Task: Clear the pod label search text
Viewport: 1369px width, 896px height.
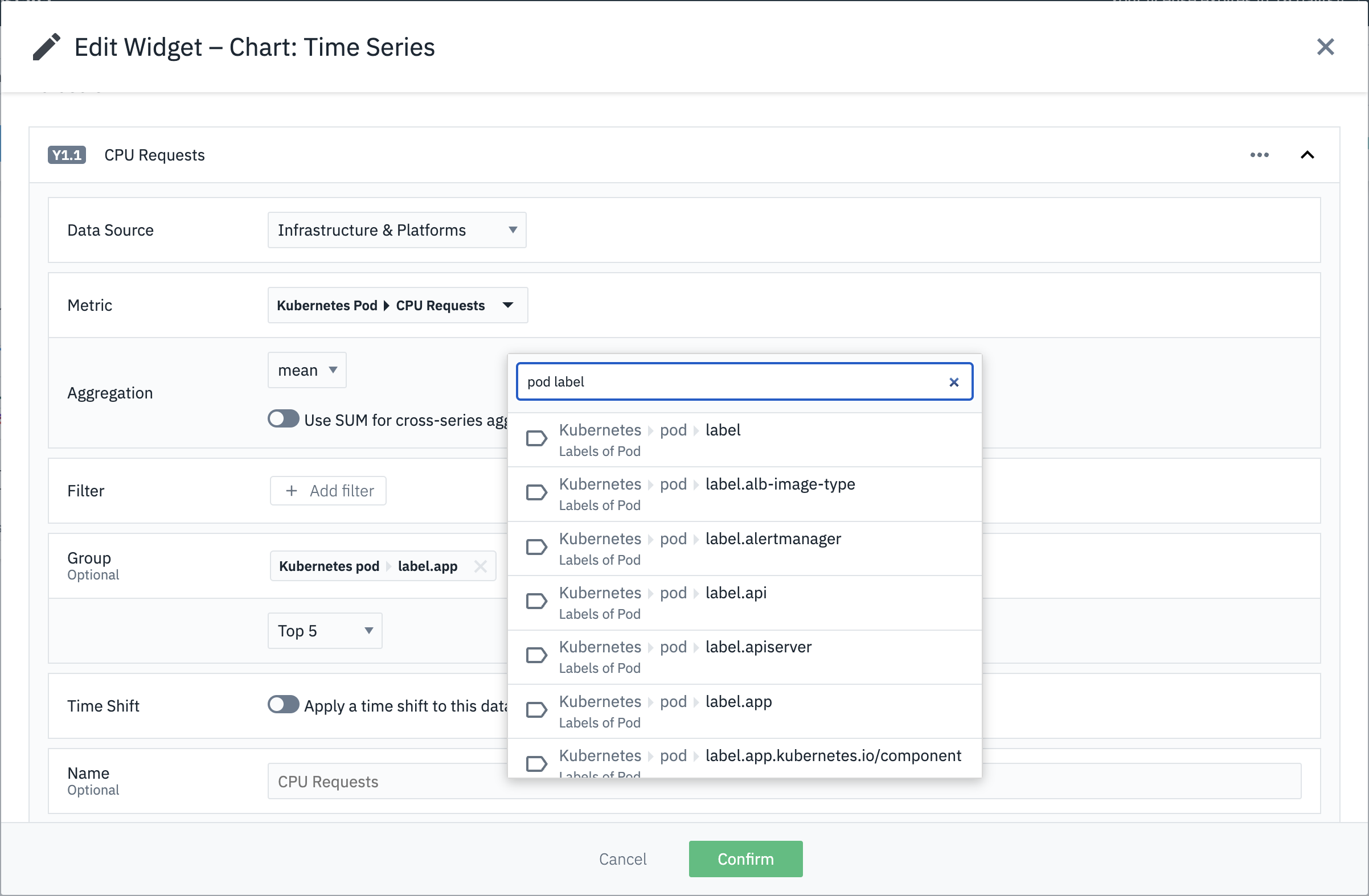Action: point(953,382)
